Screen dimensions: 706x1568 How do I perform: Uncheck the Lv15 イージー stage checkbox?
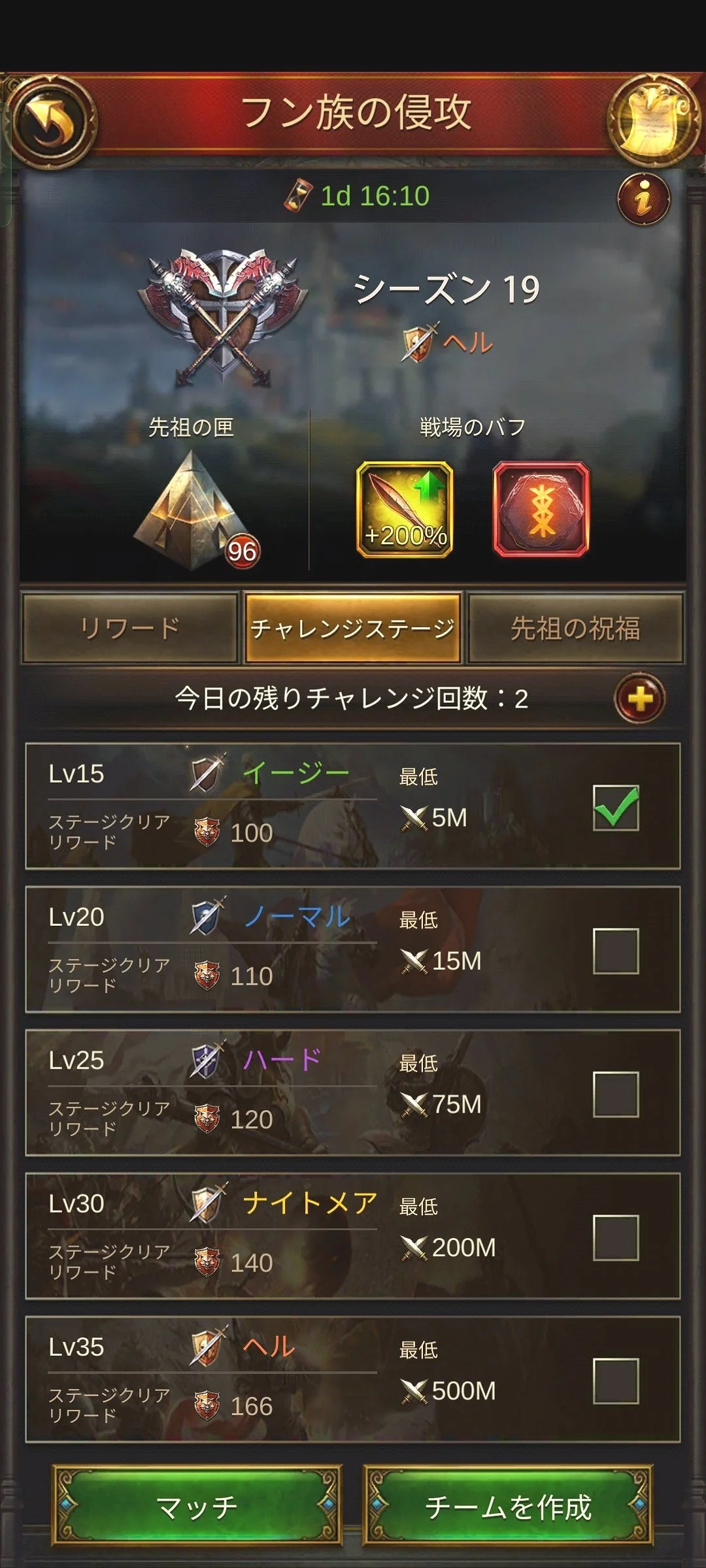616,808
